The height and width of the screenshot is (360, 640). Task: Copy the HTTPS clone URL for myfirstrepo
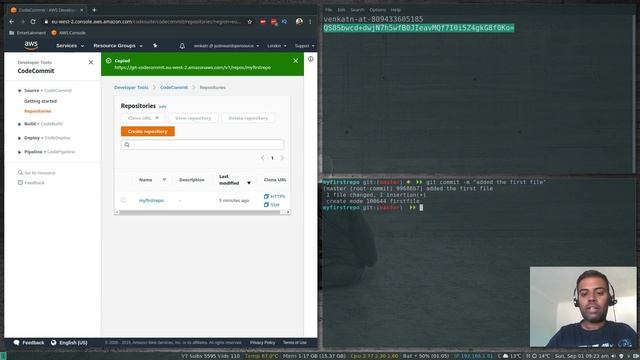(x=274, y=196)
